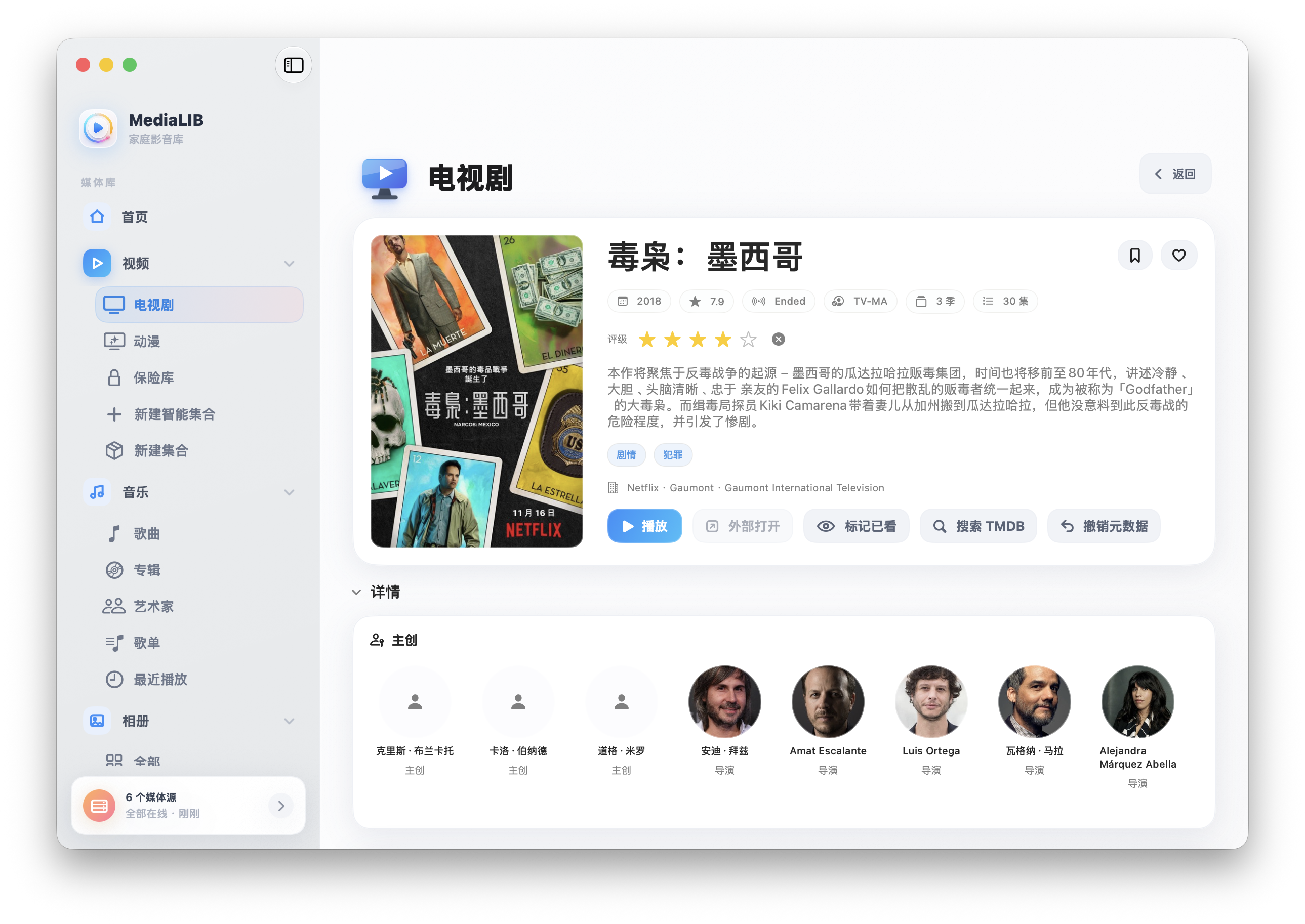Image resolution: width=1305 pixels, height=924 pixels.
Task: Collapse the 详情 details section
Action: (356, 592)
